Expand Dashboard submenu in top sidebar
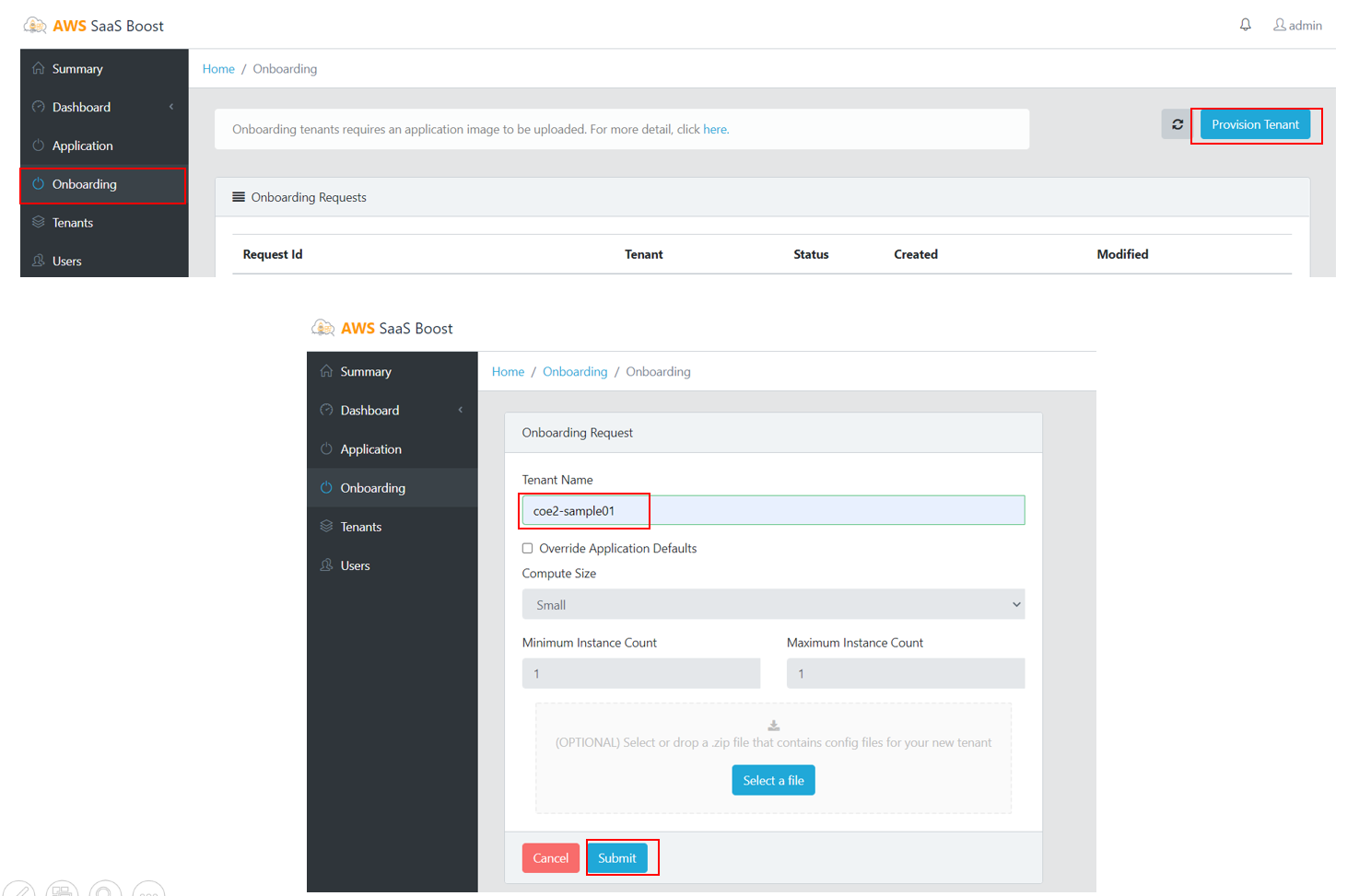 (x=171, y=107)
